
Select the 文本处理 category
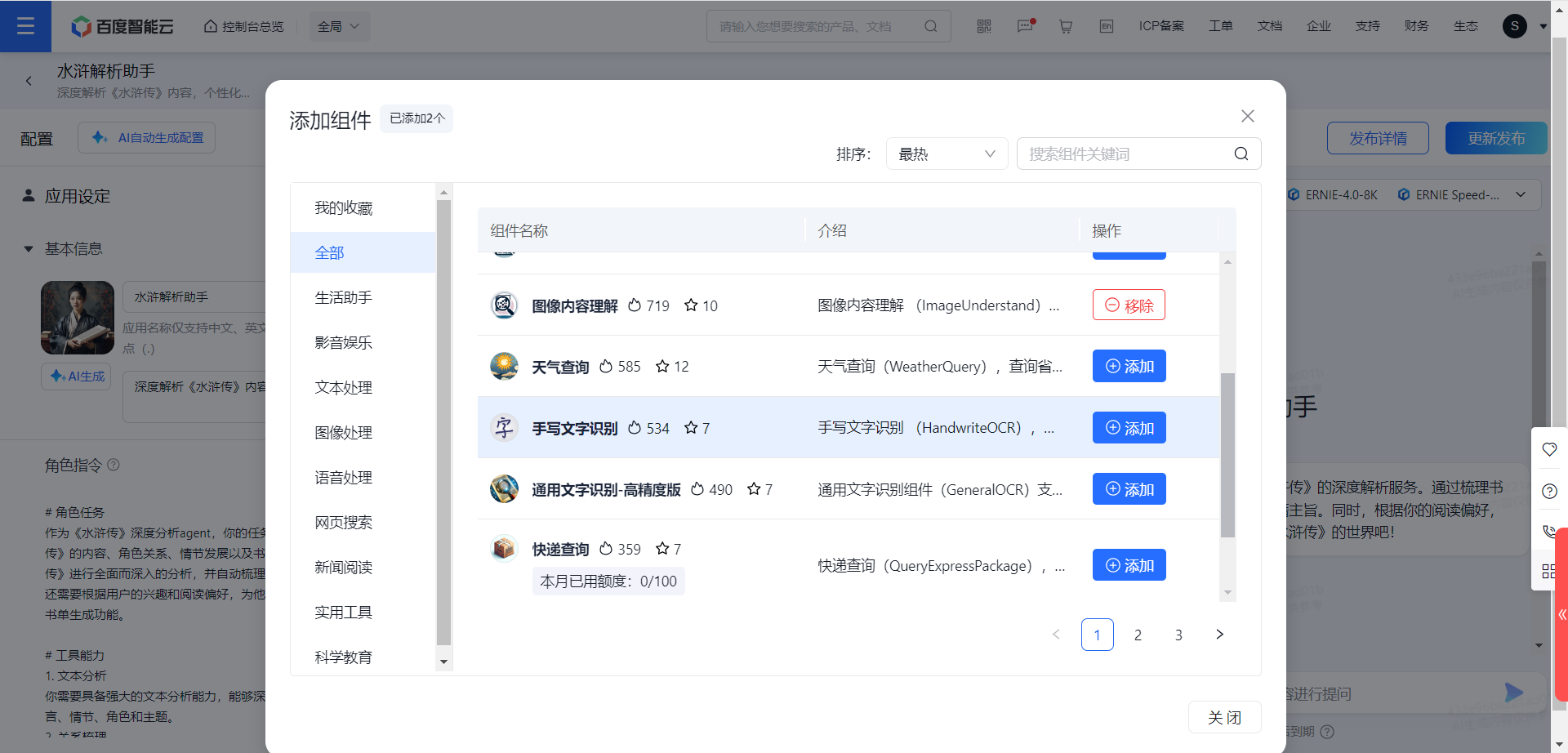point(363,387)
